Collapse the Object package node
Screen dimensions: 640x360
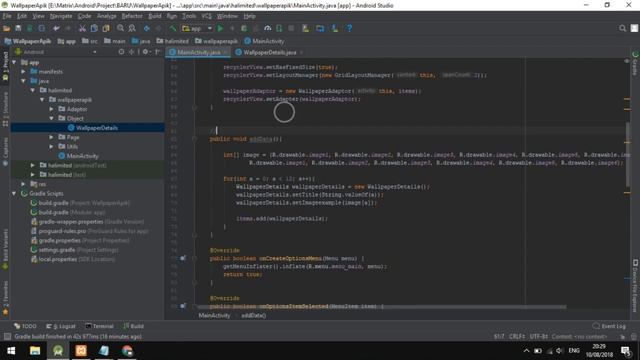tap(51, 118)
